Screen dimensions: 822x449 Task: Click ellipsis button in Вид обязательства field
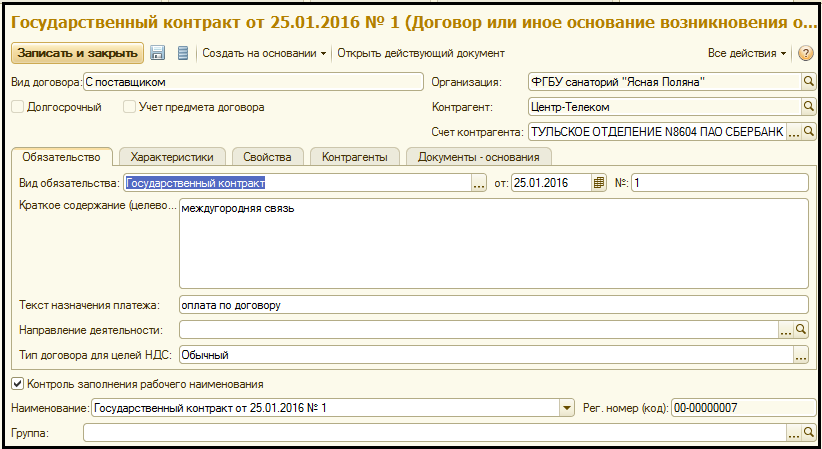point(479,183)
